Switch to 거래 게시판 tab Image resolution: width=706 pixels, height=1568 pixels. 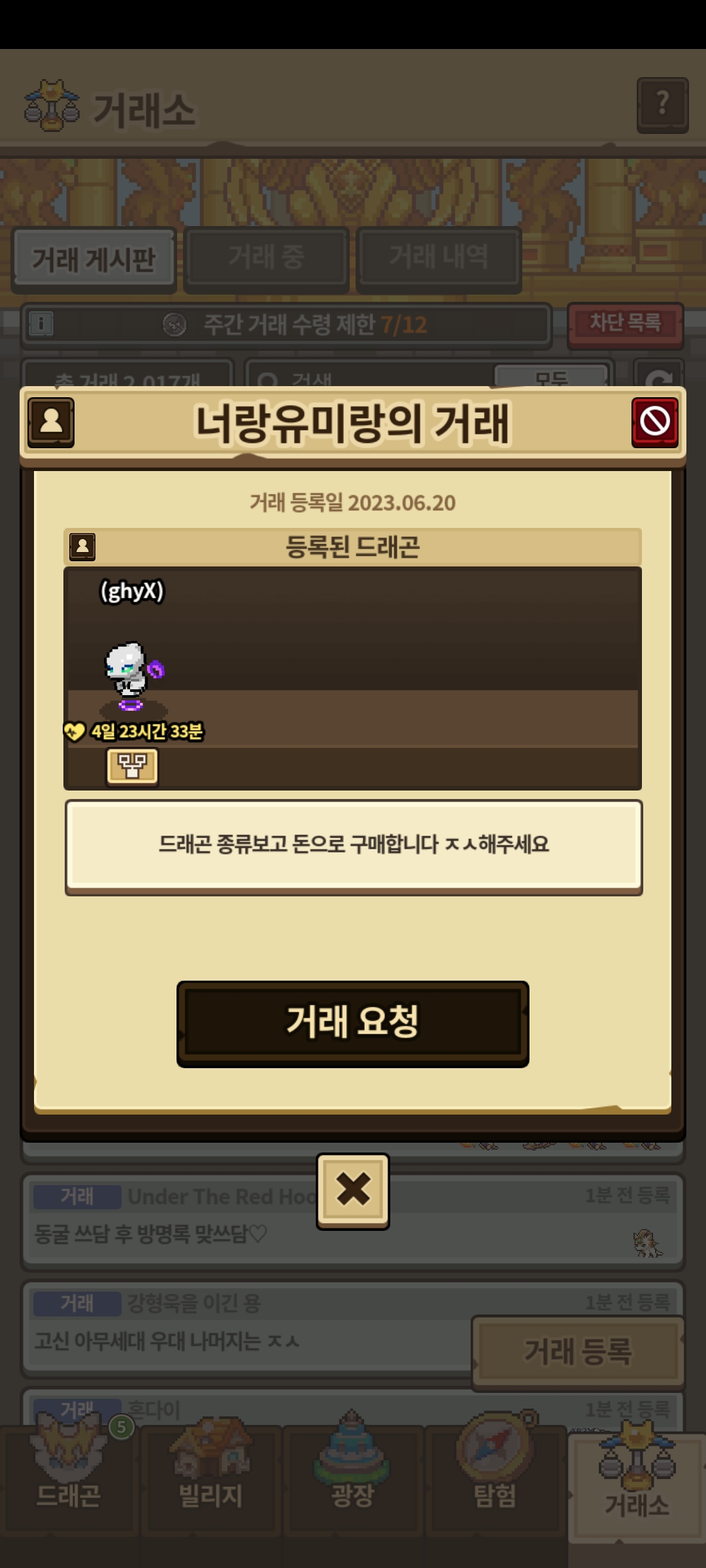click(x=93, y=259)
